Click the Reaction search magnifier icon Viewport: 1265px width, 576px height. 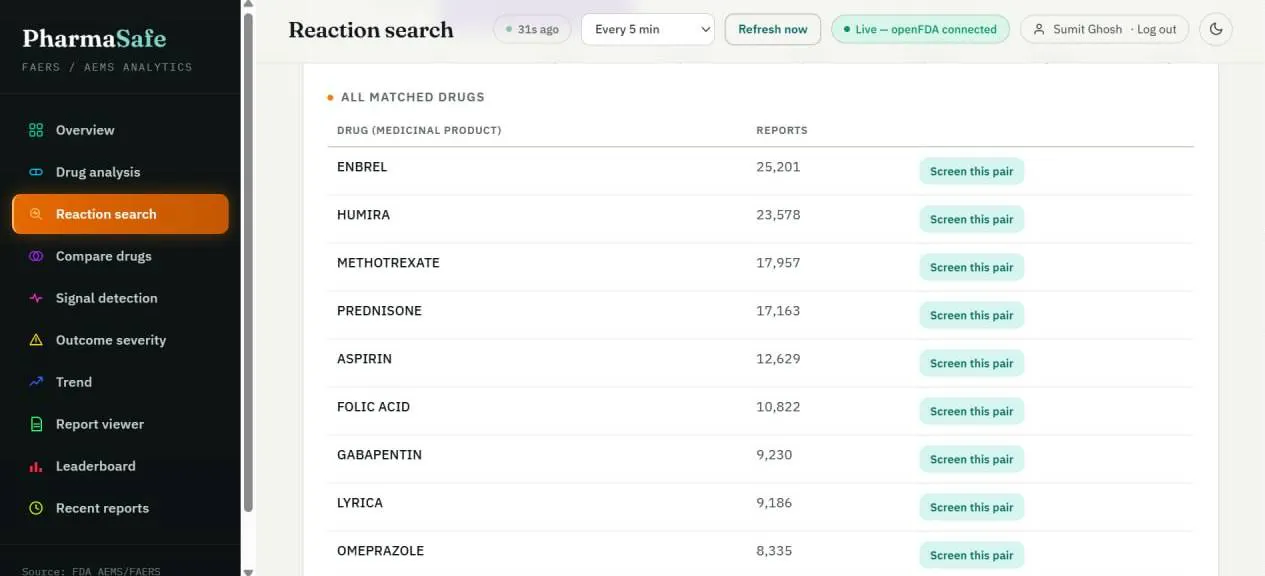tap(36, 214)
